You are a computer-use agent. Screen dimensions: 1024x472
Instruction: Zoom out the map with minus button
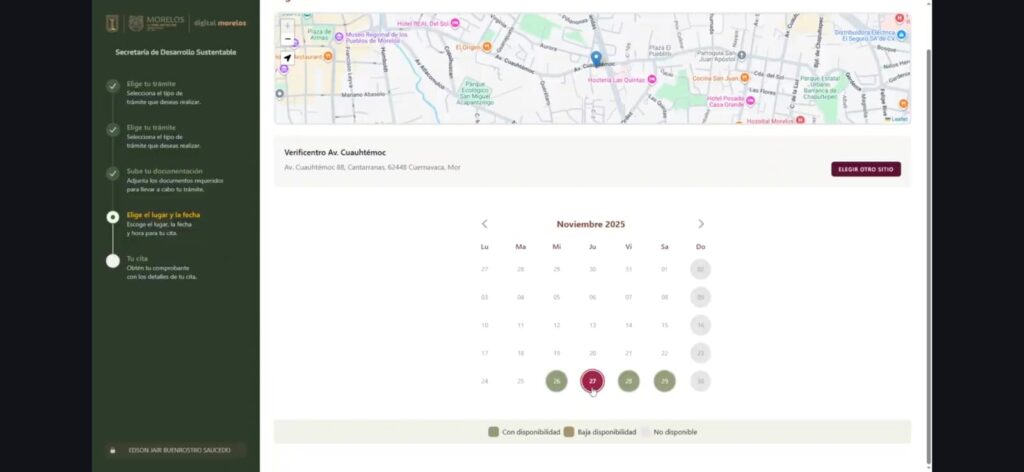click(x=288, y=39)
